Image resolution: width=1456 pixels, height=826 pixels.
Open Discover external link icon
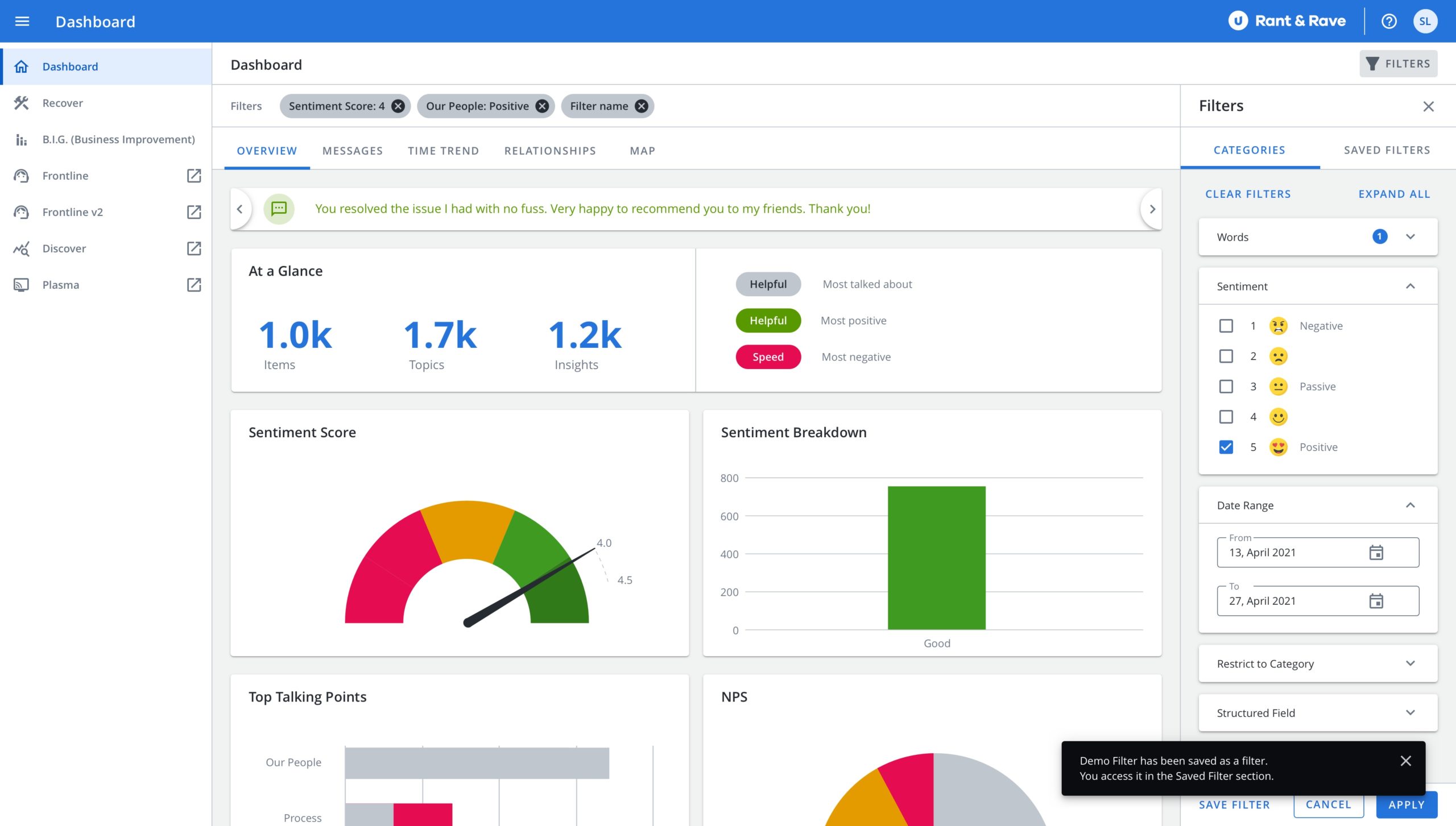coord(194,248)
